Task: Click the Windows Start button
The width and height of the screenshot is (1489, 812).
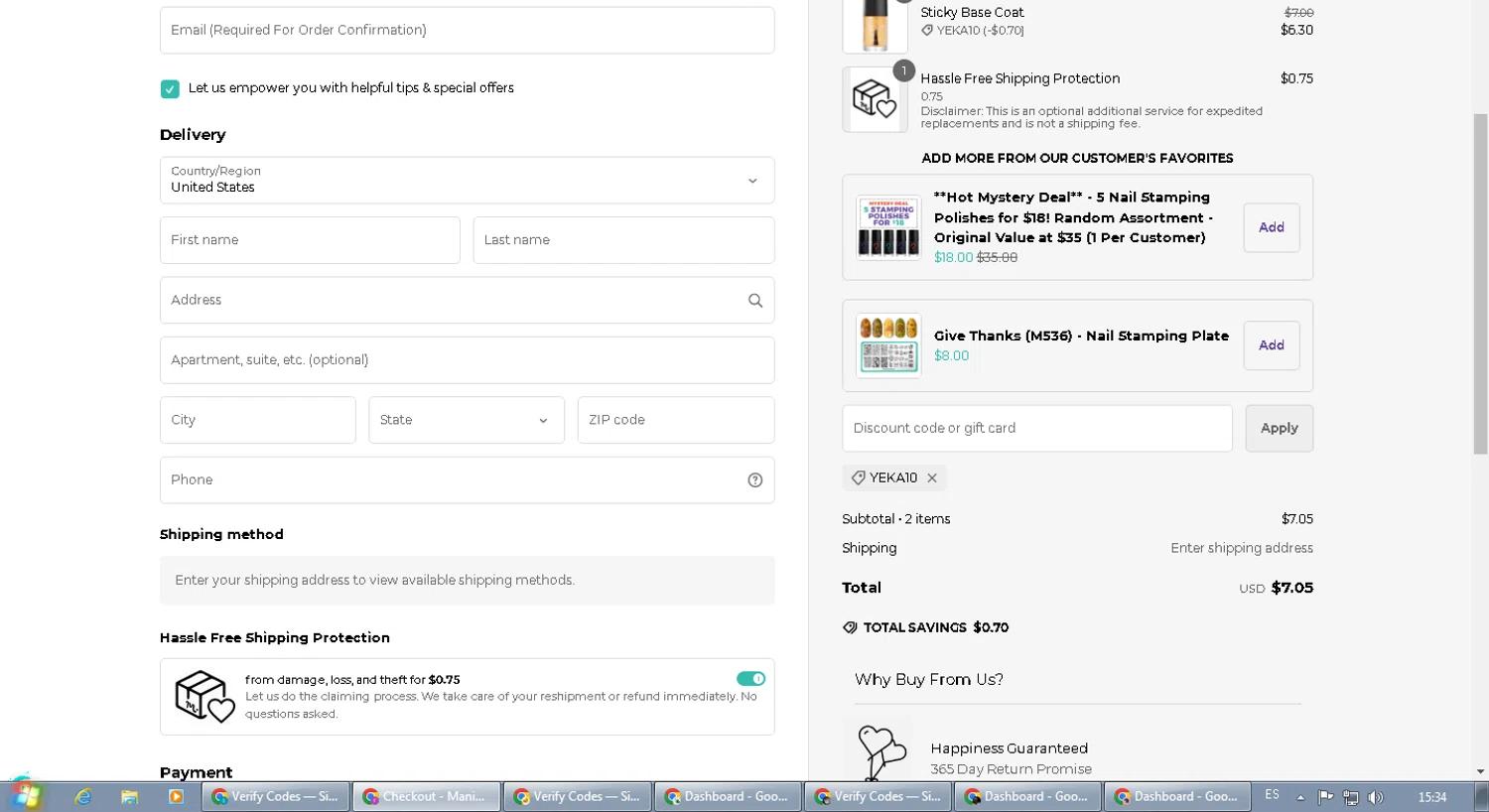Action: click(25, 795)
